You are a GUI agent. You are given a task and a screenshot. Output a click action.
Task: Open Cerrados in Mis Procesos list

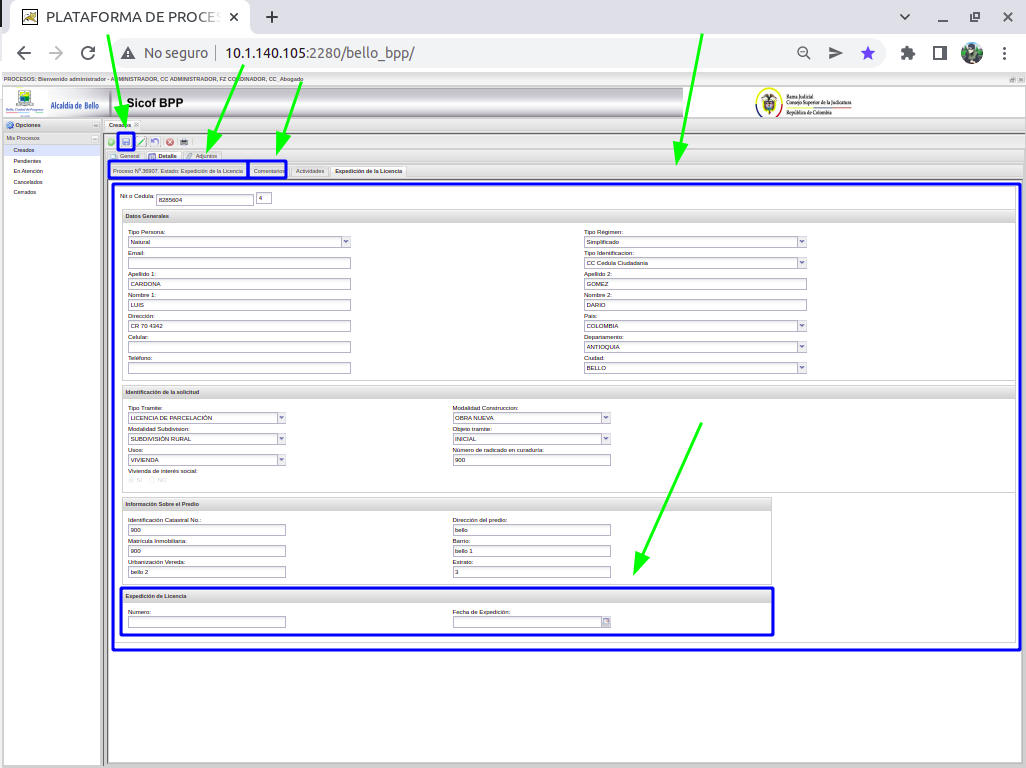click(25, 192)
